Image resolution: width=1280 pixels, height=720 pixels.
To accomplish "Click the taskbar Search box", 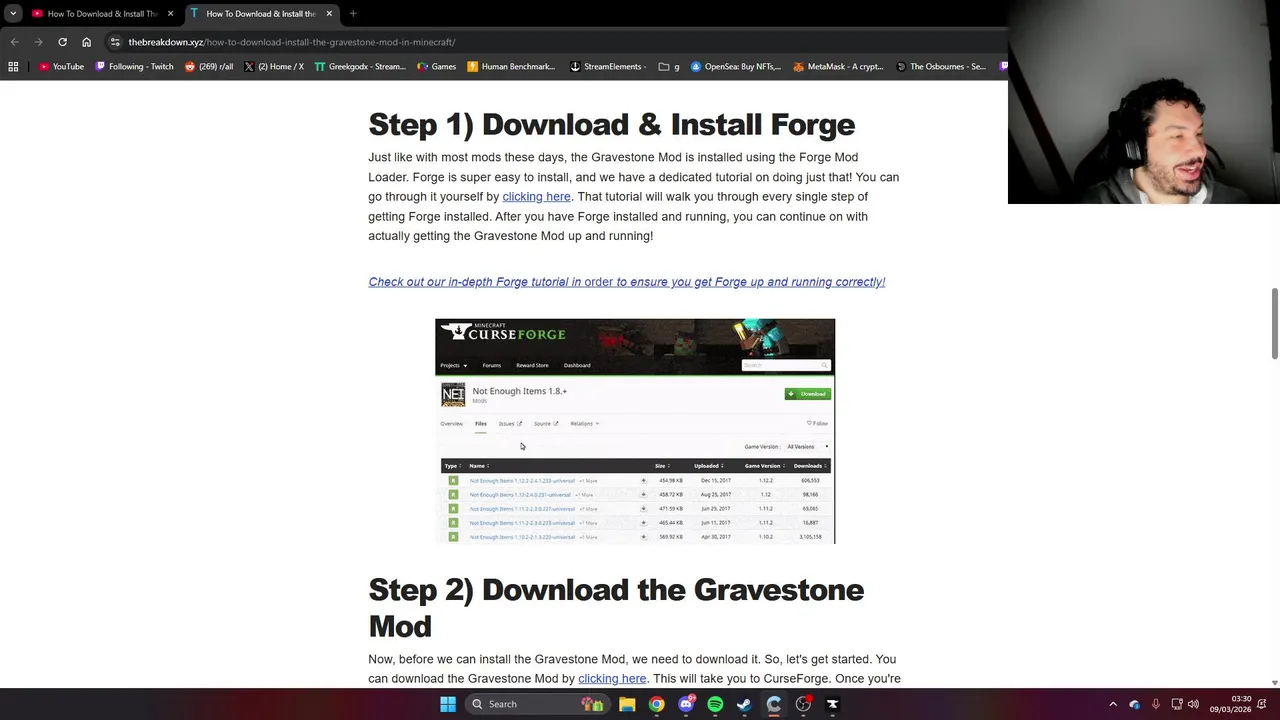I will click(536, 704).
